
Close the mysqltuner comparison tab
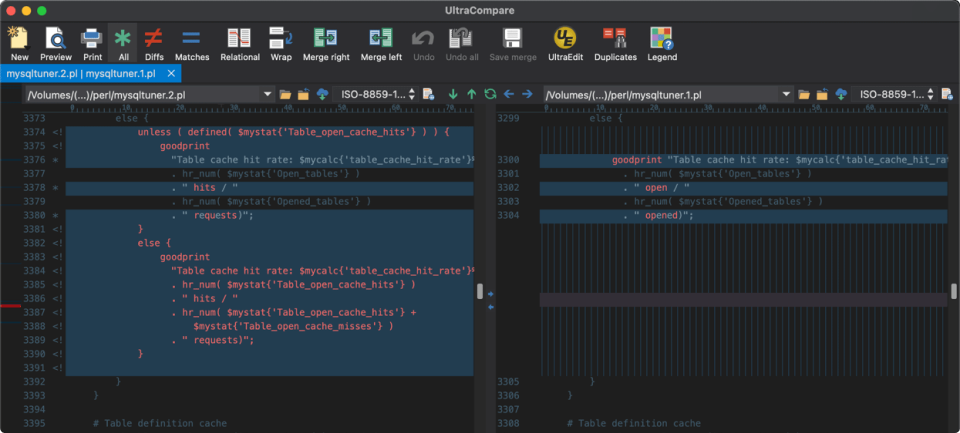coord(171,73)
